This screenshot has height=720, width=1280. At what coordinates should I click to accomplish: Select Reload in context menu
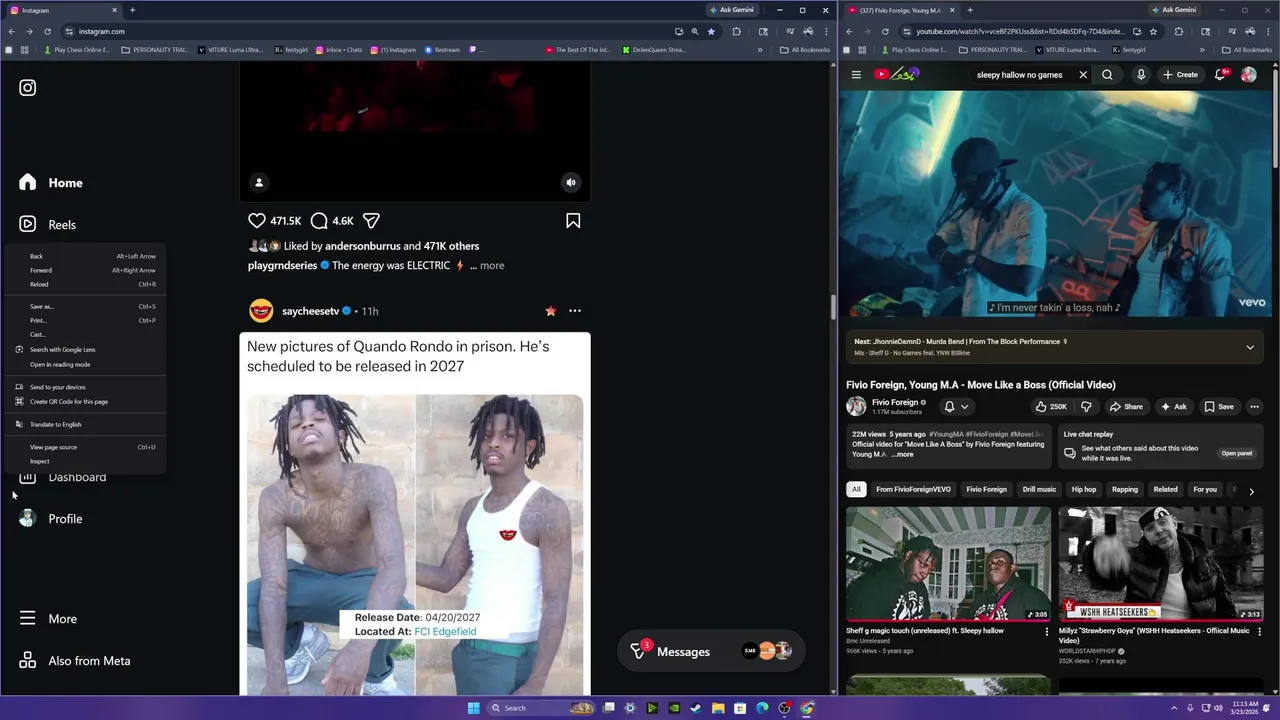click(x=85, y=285)
